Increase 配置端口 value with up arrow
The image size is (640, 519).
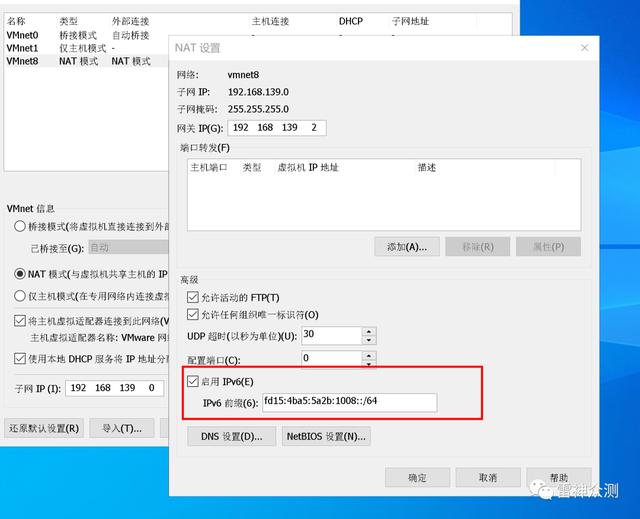tap(369, 355)
